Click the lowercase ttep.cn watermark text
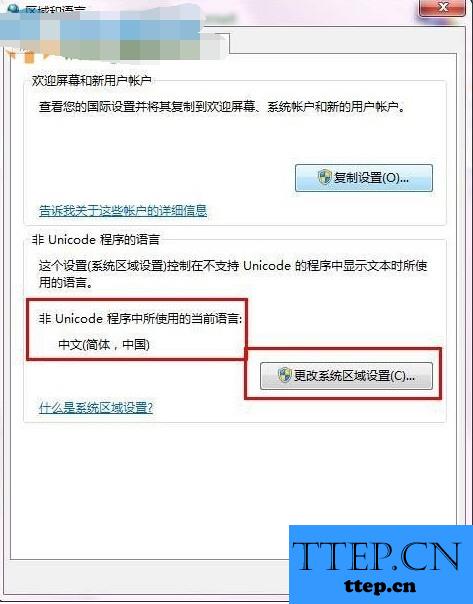The image size is (473, 604). pos(380,587)
